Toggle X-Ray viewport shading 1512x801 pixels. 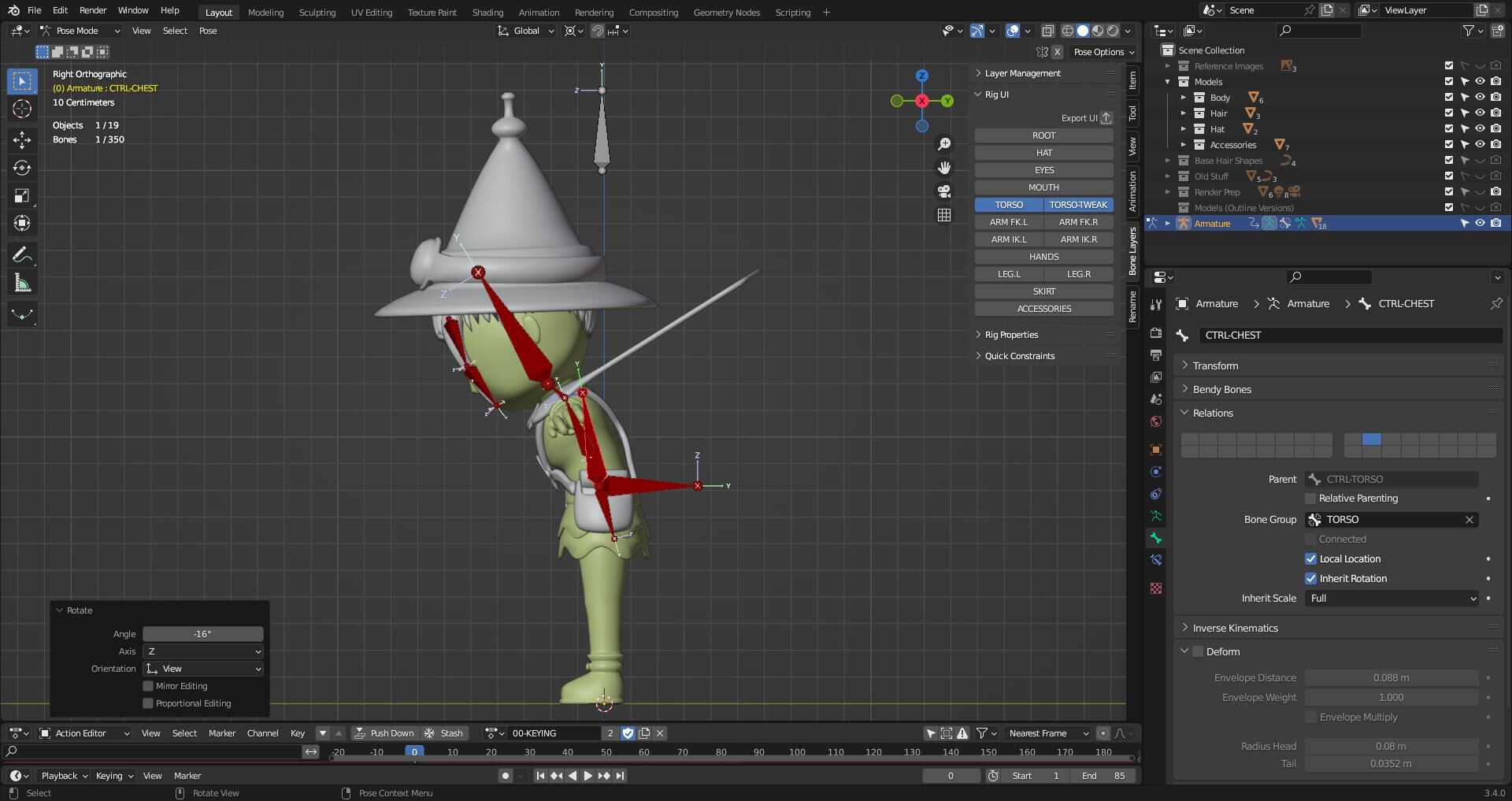coord(1048,31)
